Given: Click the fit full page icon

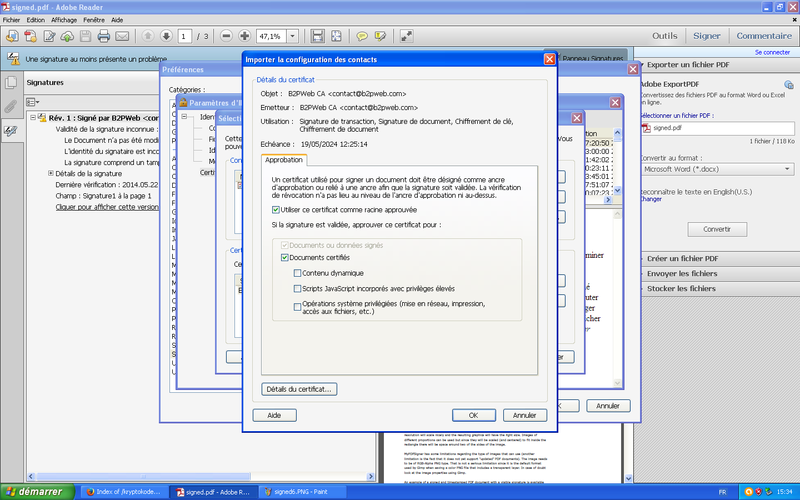Looking at the screenshot, I should (x=336, y=36).
